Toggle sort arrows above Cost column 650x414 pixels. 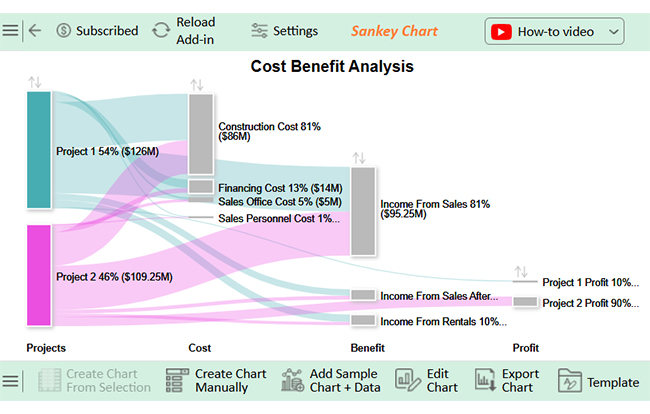click(197, 84)
